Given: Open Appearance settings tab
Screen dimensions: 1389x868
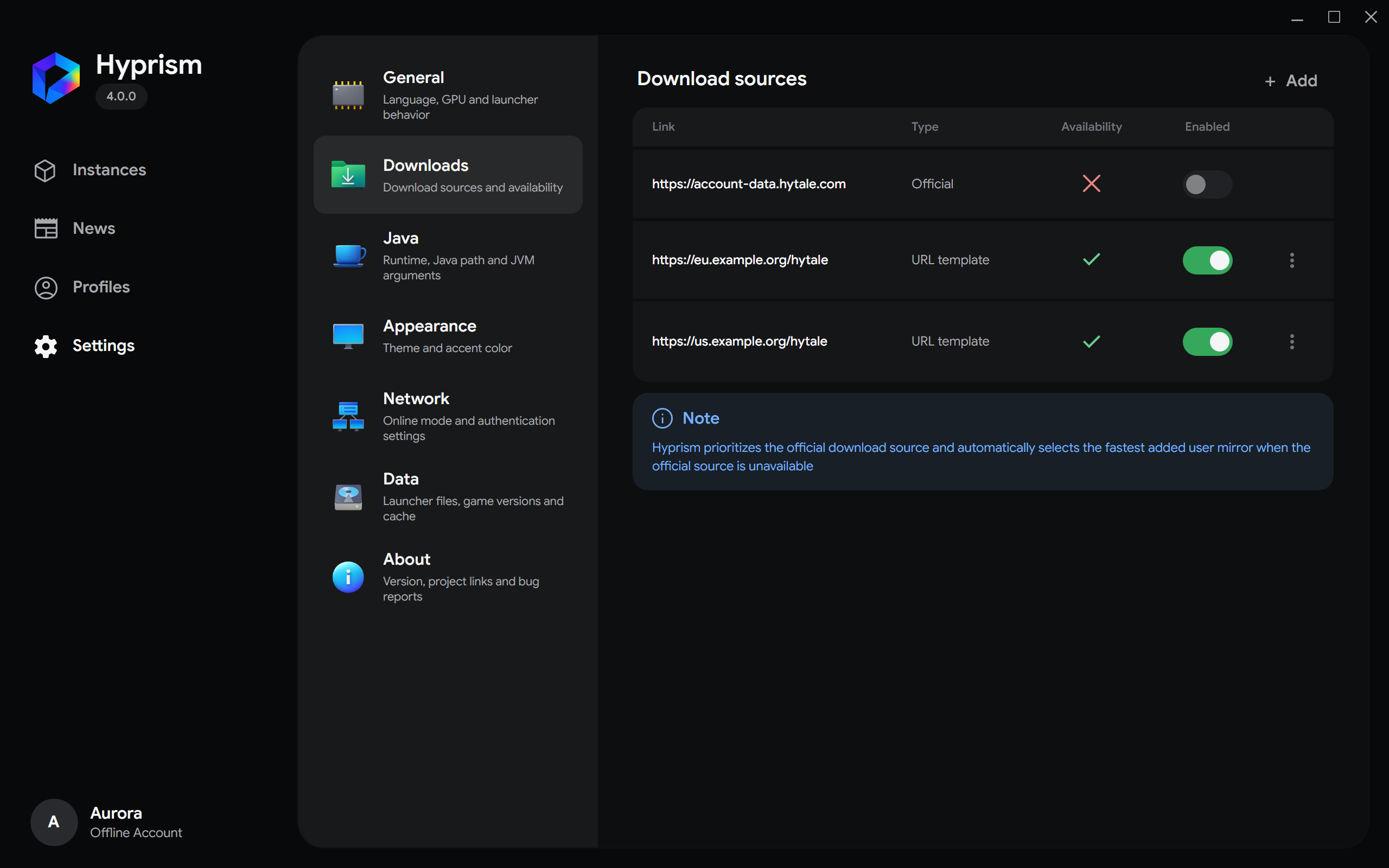Looking at the screenshot, I should point(448,336).
